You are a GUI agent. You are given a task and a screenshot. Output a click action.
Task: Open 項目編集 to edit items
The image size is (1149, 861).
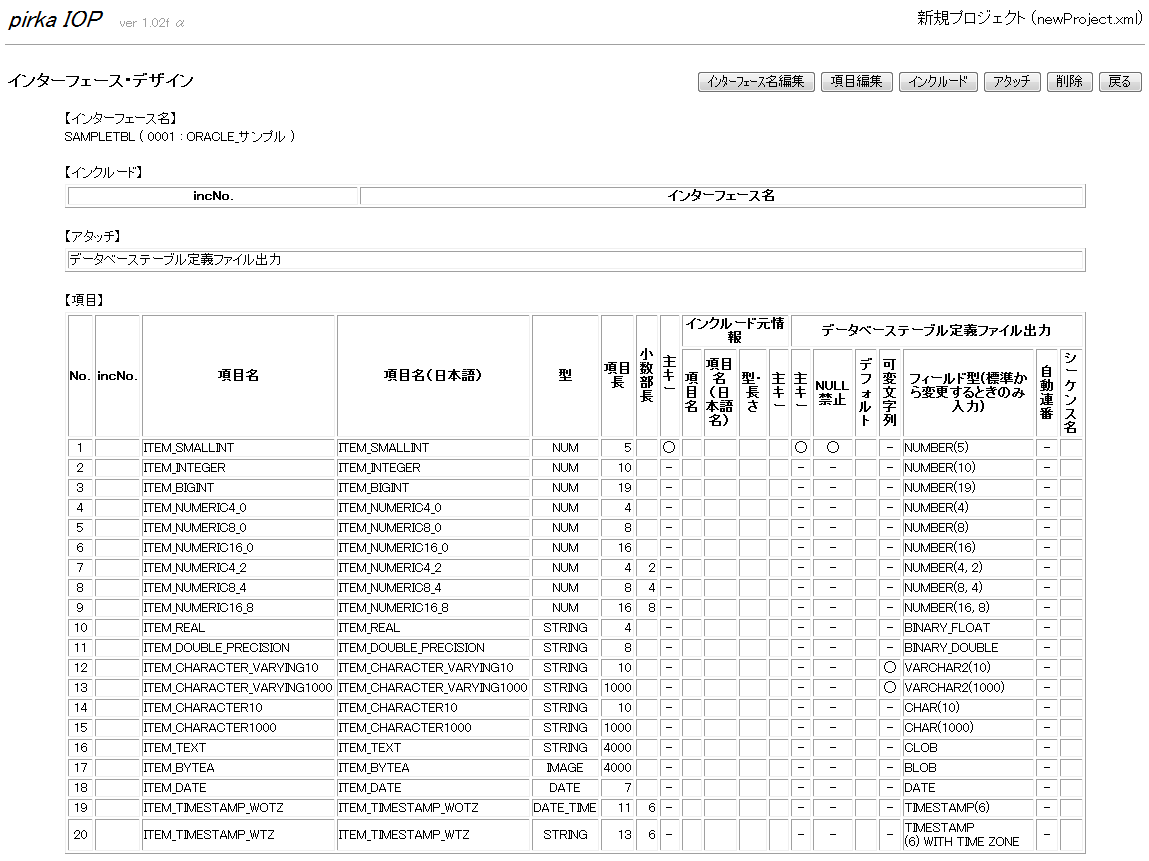[856, 82]
